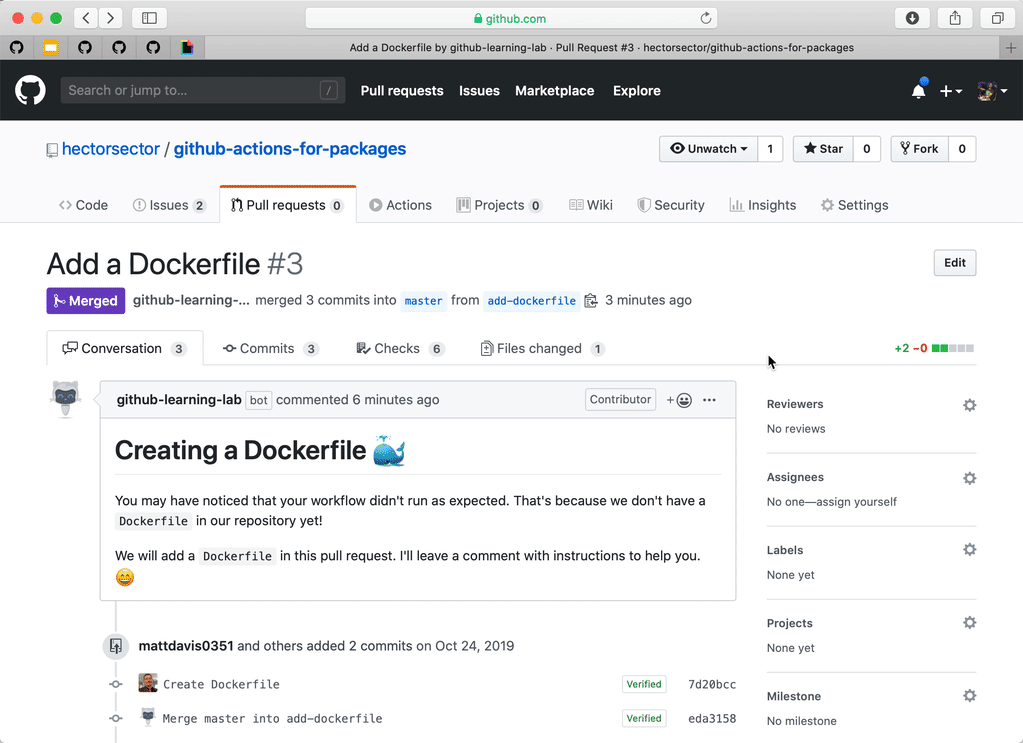
Task: Open the plus create-new menu
Action: tap(951, 91)
